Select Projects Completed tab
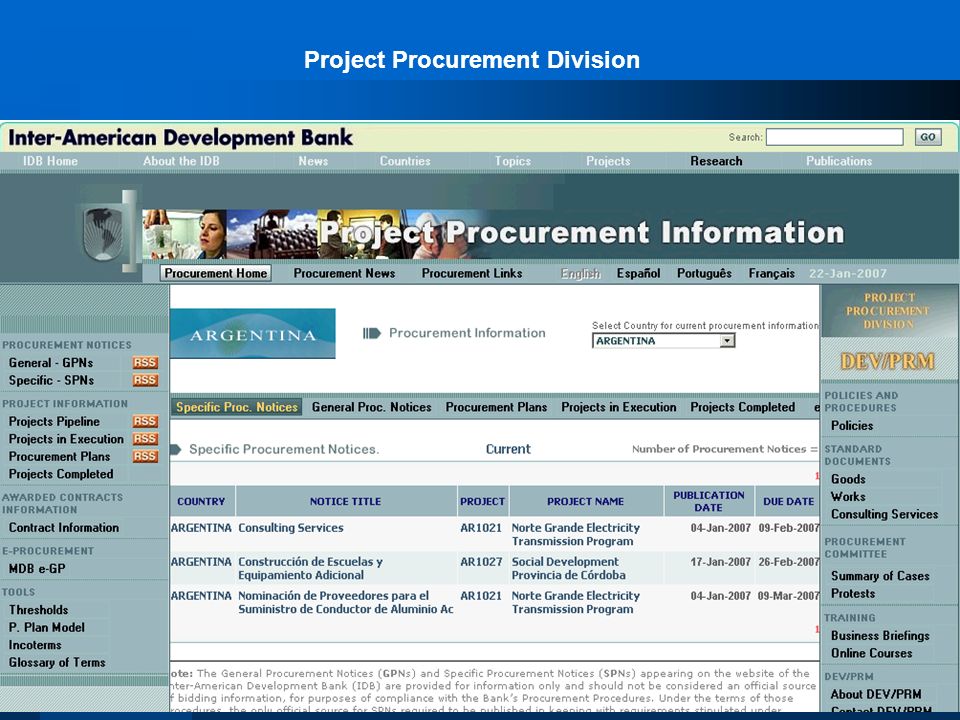Viewport: 960px width, 720px height. coord(743,407)
